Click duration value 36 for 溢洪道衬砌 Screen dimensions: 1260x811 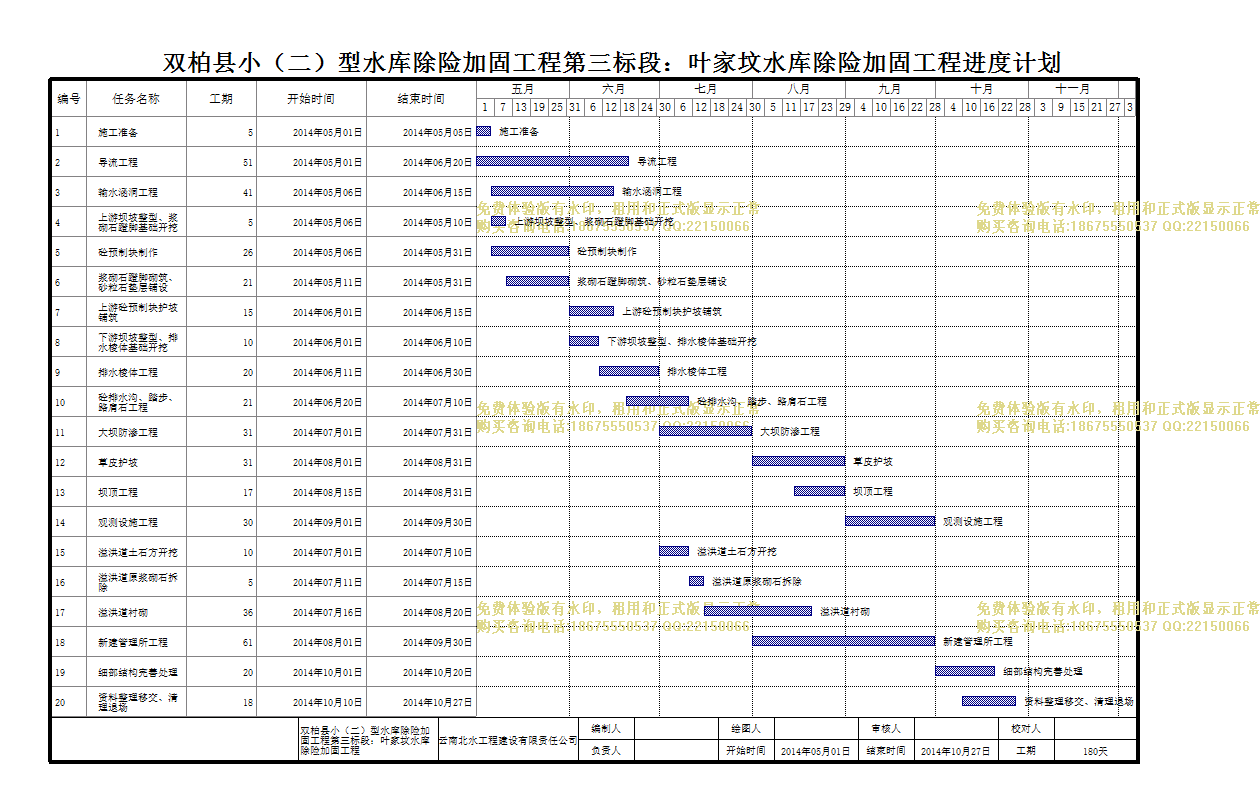(247, 612)
